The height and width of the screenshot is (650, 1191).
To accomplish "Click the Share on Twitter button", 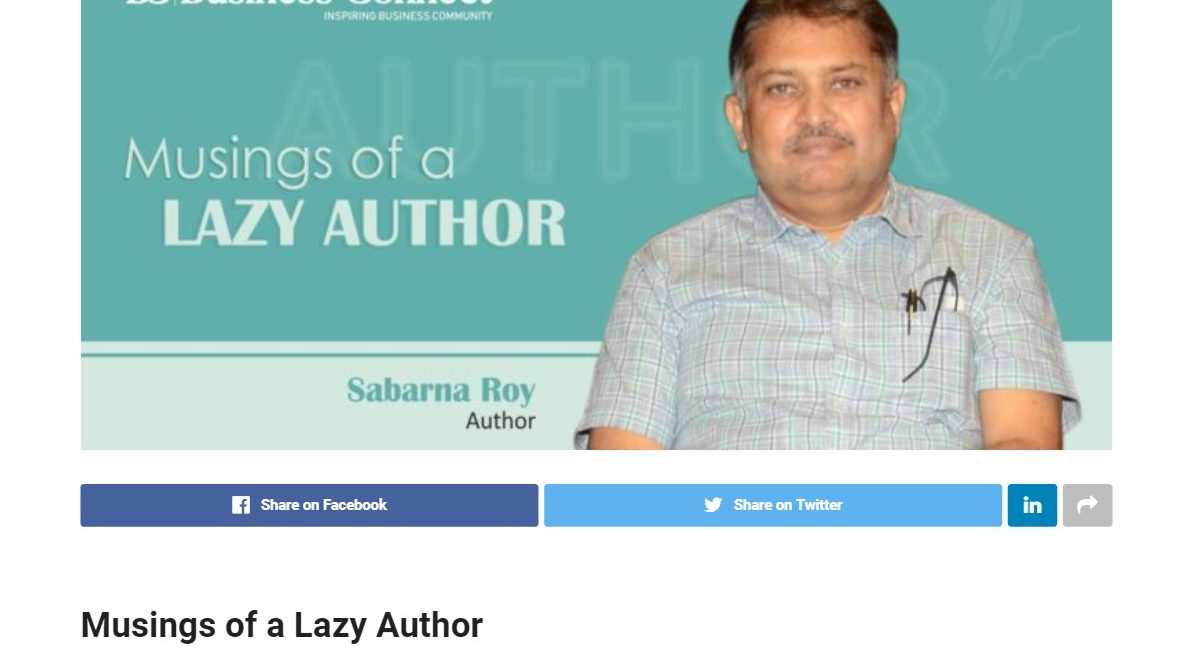I will (x=772, y=505).
